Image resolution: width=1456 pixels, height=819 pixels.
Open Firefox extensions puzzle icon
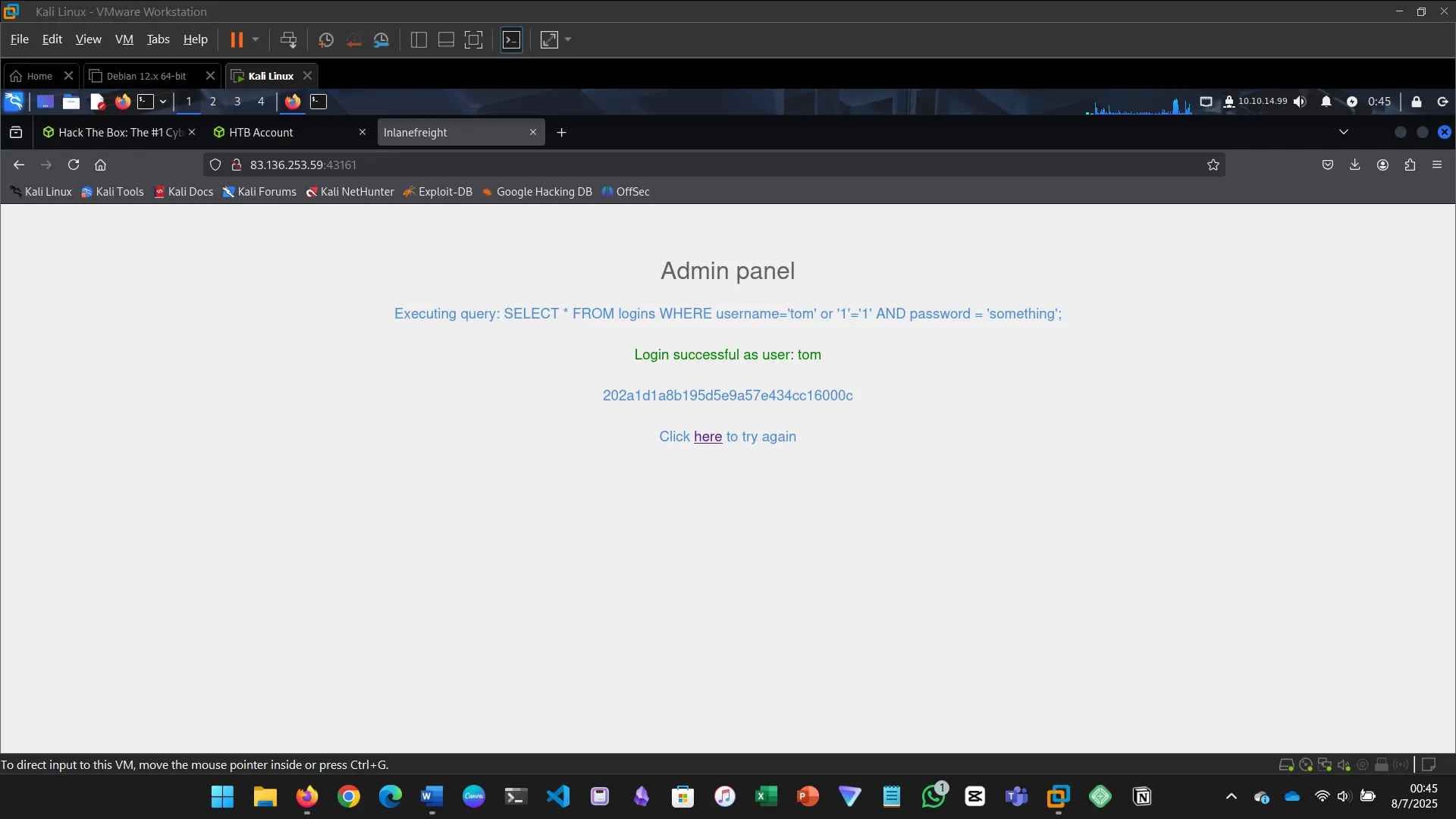1410,165
